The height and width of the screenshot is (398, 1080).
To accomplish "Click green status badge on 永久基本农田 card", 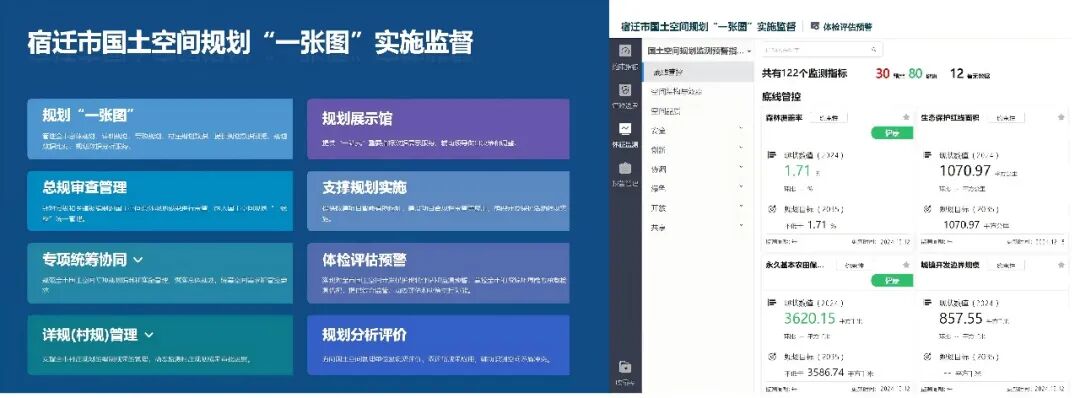I will click(892, 280).
